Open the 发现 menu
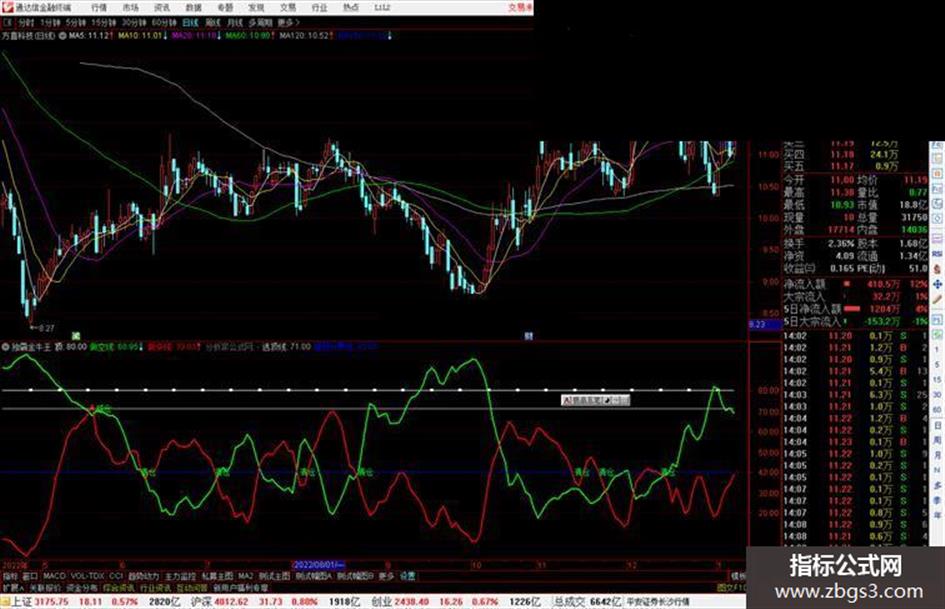Image resolution: width=945 pixels, height=609 pixels. [256, 8]
